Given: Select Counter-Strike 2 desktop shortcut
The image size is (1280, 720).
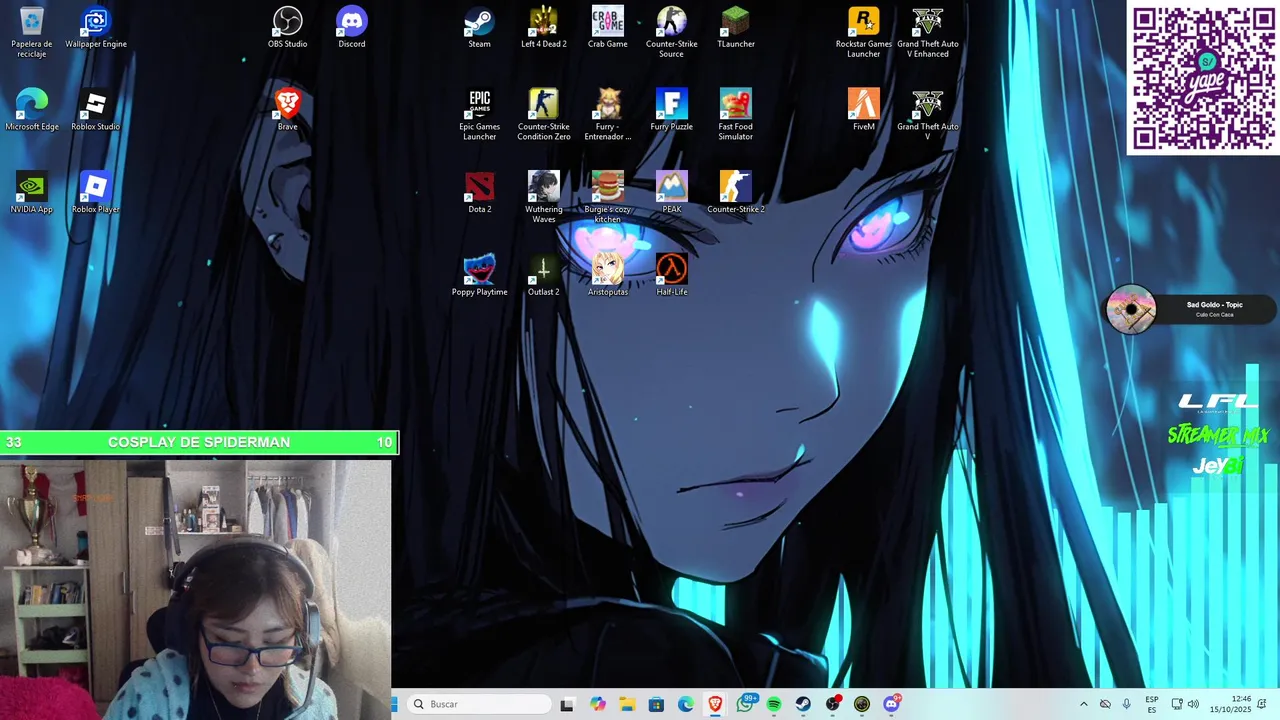Looking at the screenshot, I should (x=736, y=193).
